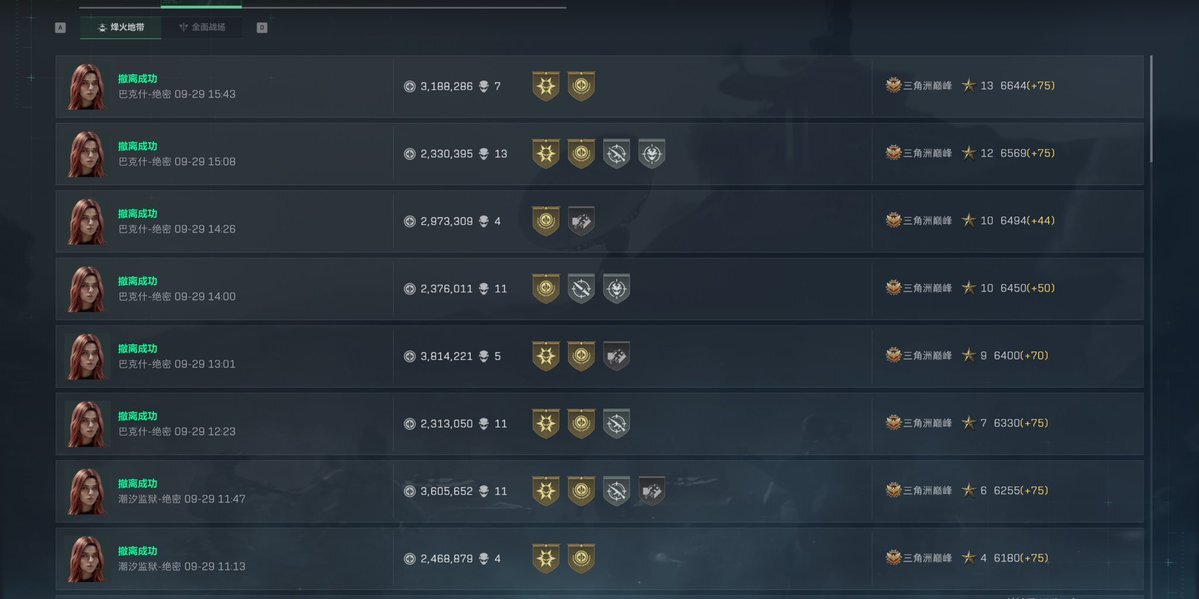
Task: Click the dark gun badge in the 11:47 match
Action: point(652,491)
